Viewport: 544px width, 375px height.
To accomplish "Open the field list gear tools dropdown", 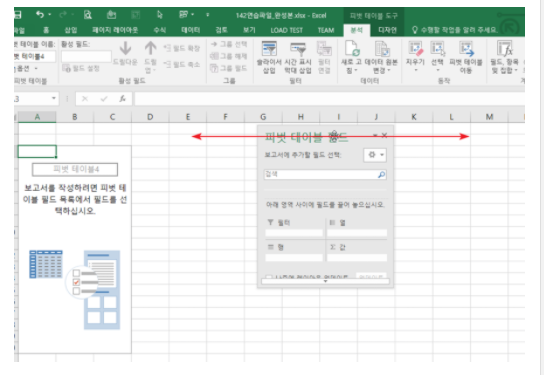I will pos(375,155).
